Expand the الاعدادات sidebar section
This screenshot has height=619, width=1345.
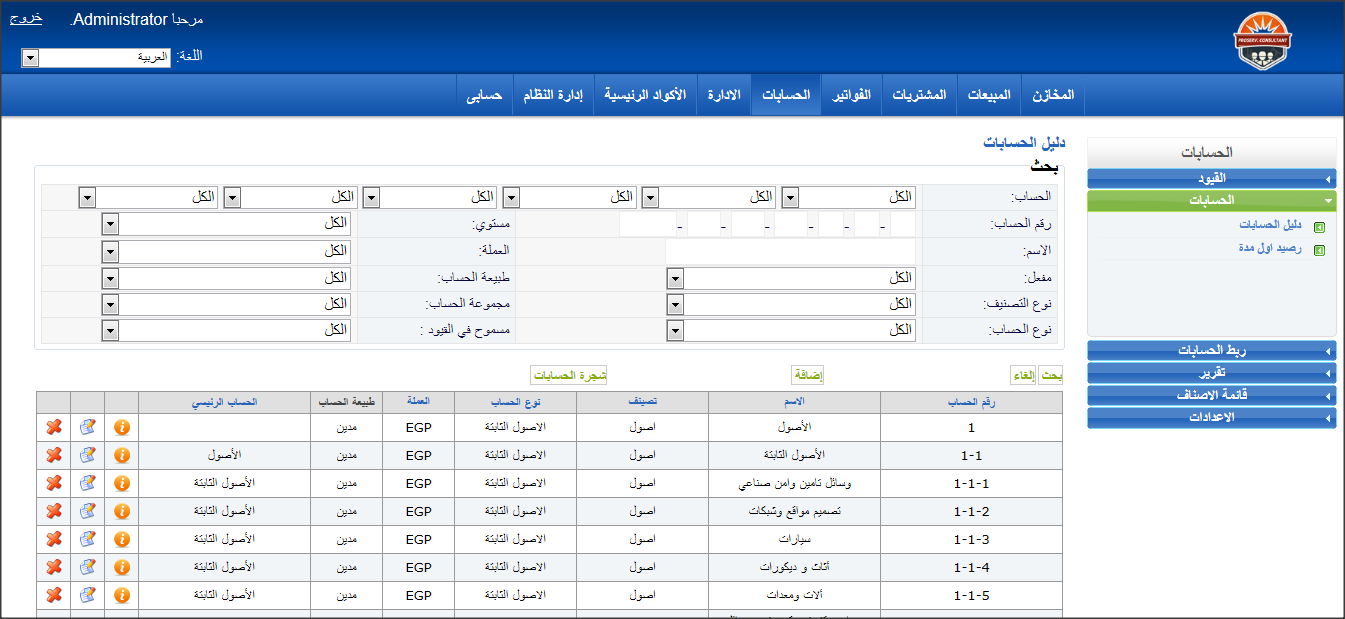point(1211,417)
